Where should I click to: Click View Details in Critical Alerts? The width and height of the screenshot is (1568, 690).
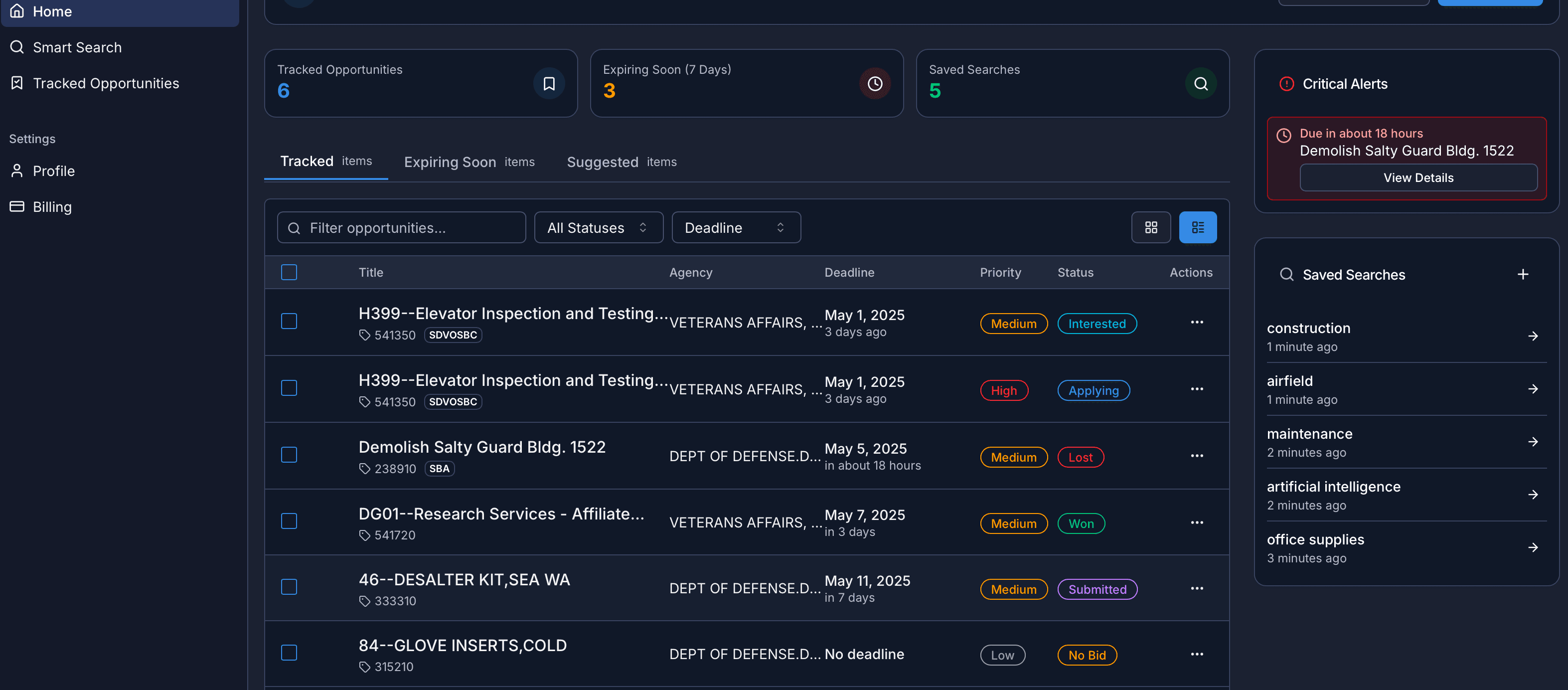1418,178
